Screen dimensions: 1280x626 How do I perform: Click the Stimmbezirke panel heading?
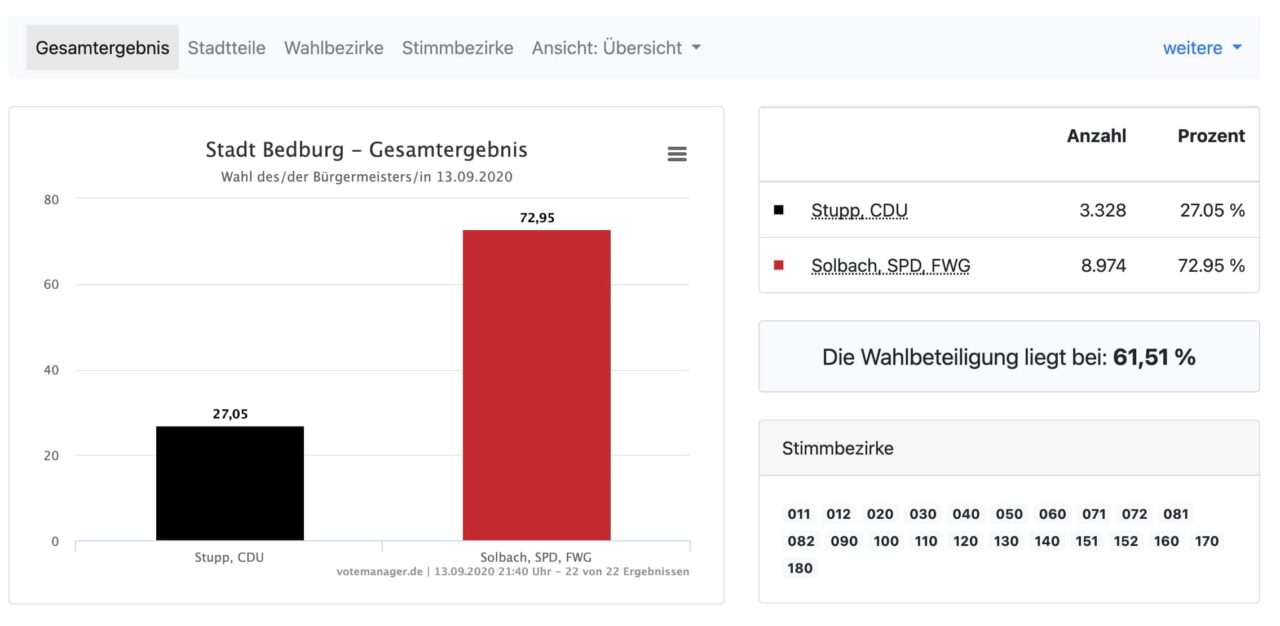click(838, 448)
